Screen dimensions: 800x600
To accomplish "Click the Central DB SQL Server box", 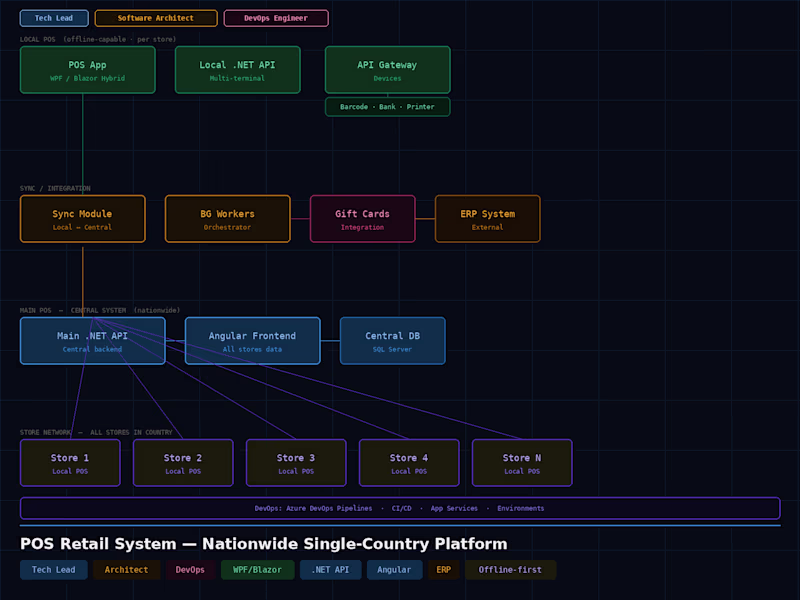I will tap(393, 341).
